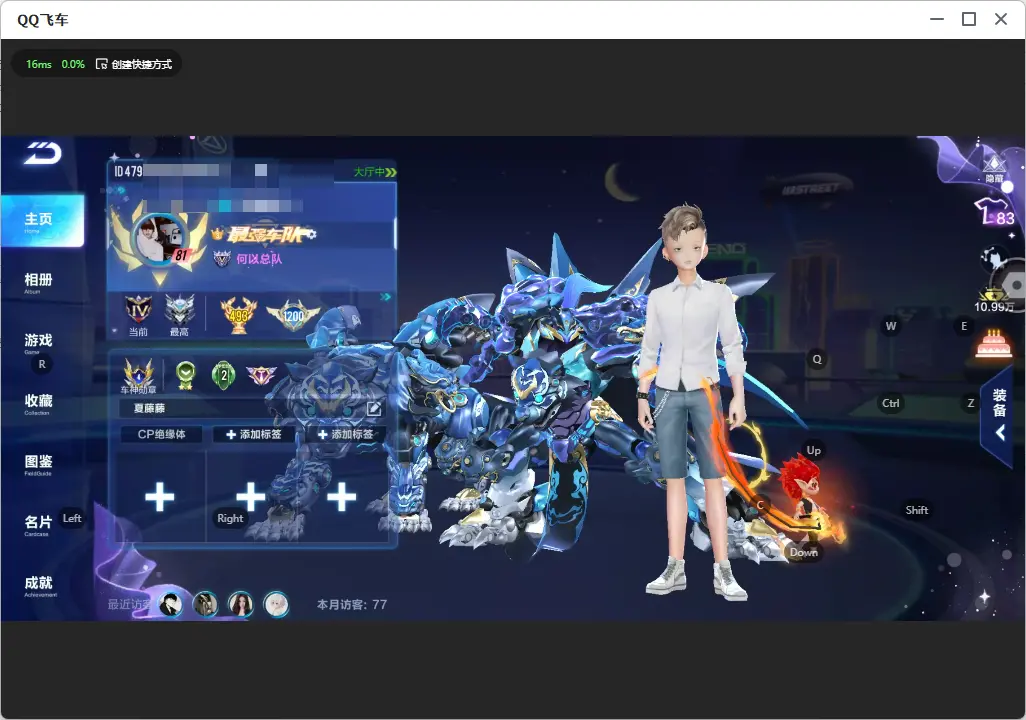Click the 车神勋章 medal icon
1026x720 pixels.
[x=139, y=377]
